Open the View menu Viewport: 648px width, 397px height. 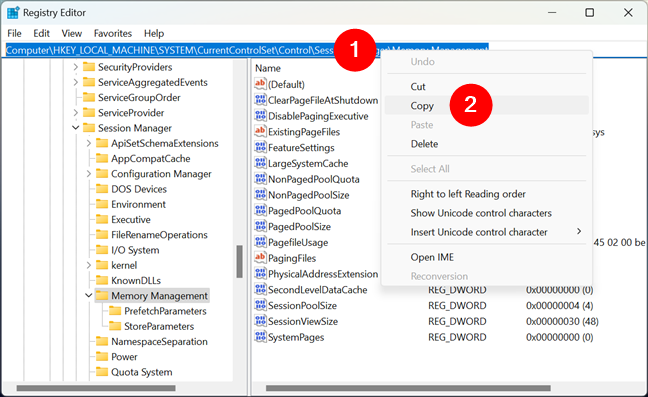pyautogui.click(x=71, y=33)
